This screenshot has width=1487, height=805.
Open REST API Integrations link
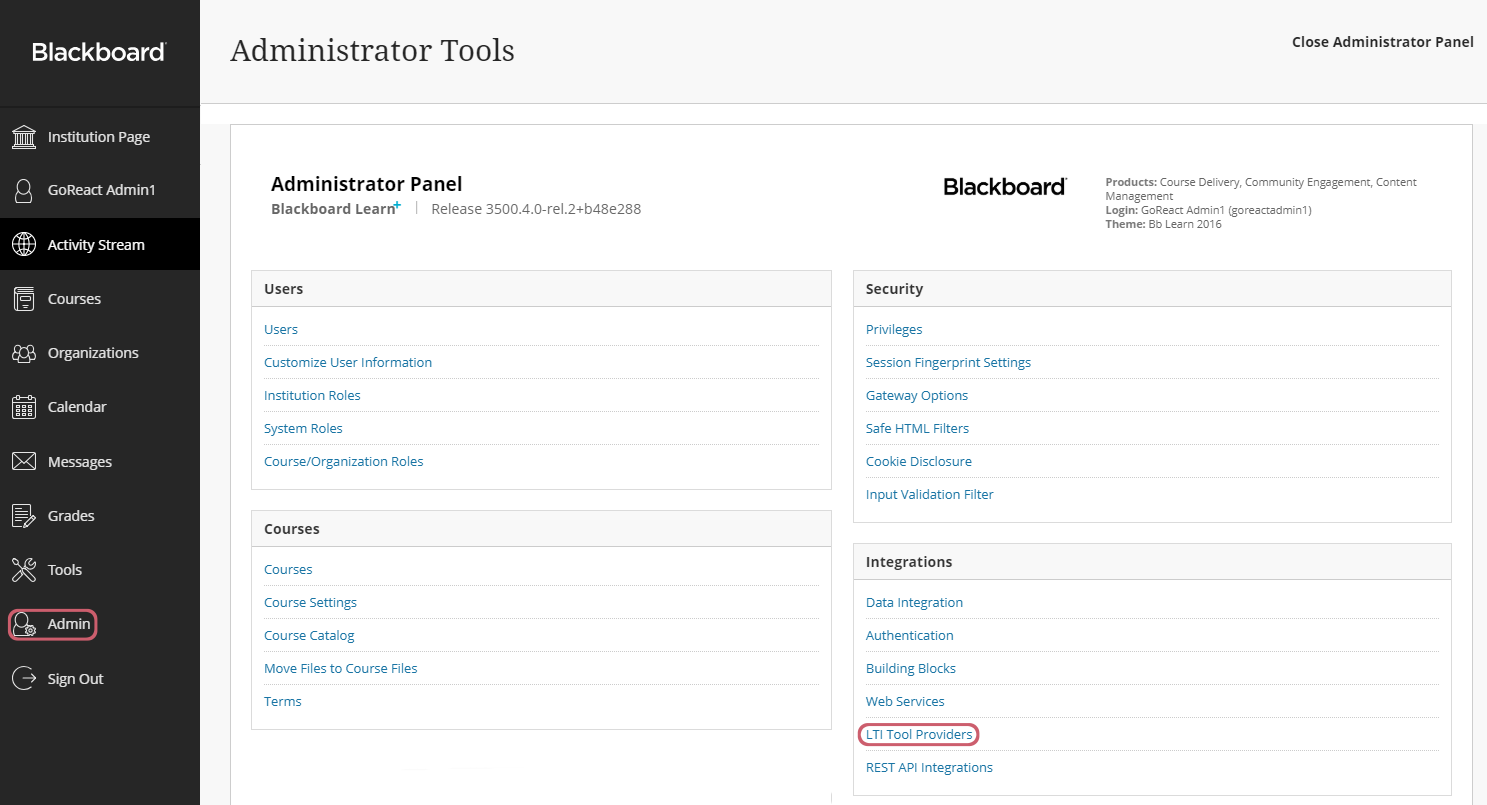click(x=929, y=767)
